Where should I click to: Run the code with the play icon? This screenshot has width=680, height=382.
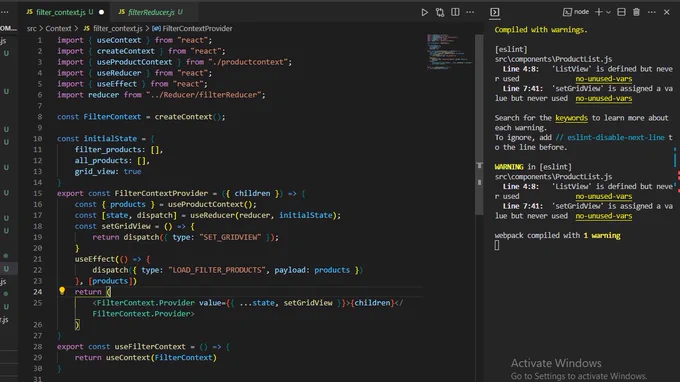(x=425, y=12)
